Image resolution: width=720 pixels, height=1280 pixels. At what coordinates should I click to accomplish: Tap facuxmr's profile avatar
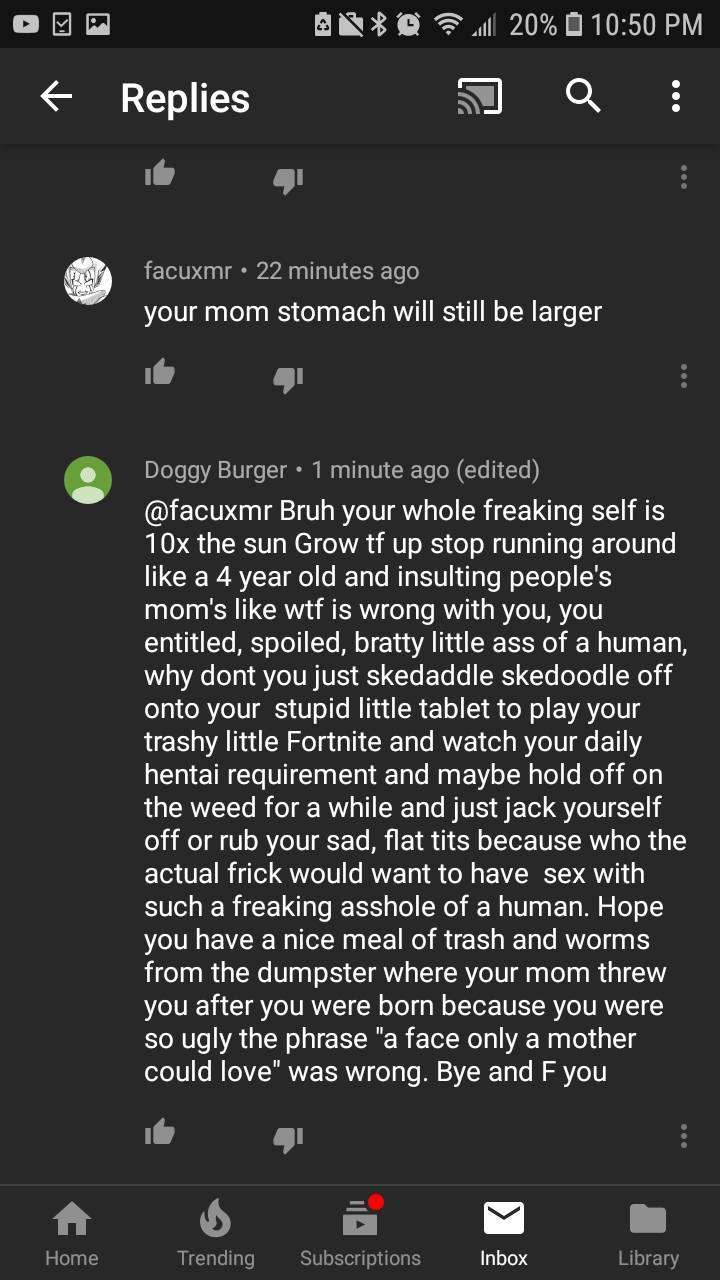tap(88, 281)
